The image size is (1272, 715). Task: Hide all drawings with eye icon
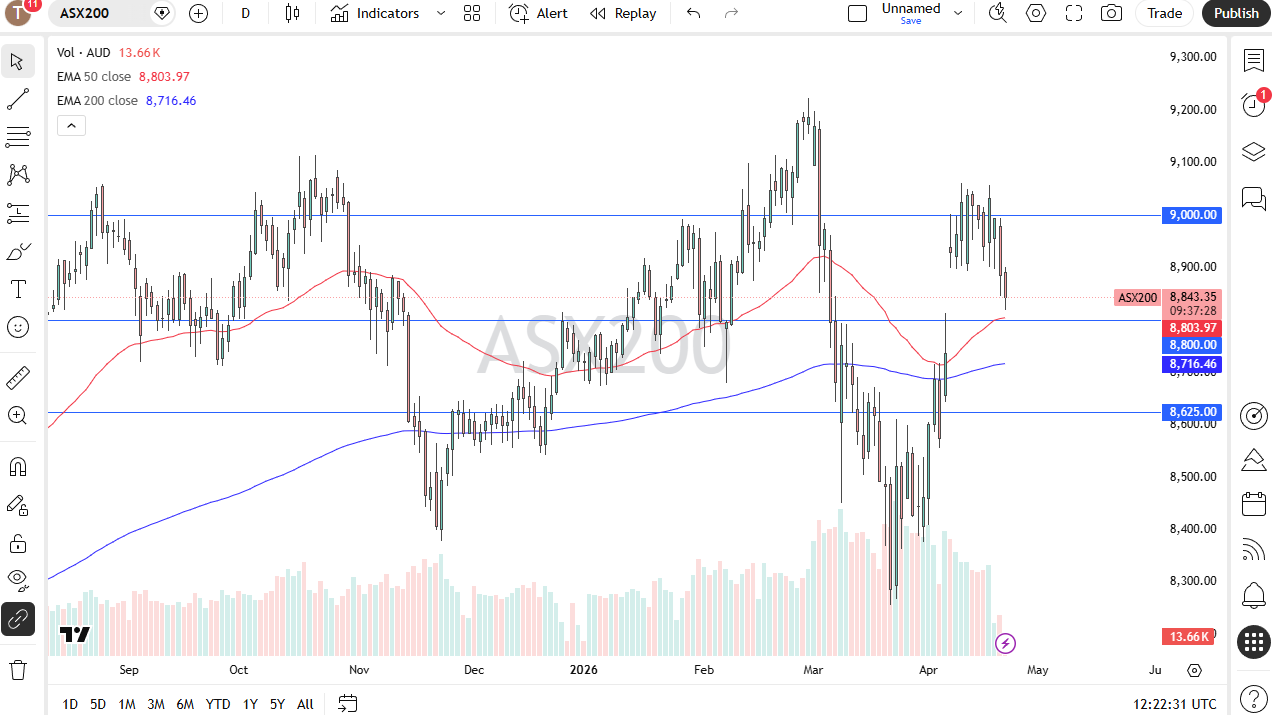pyautogui.click(x=17, y=580)
